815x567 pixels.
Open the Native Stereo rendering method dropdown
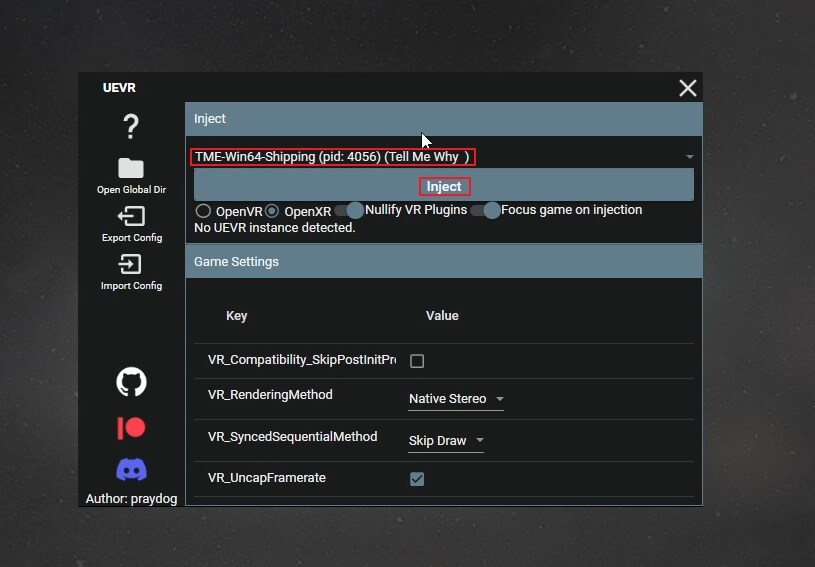click(456, 399)
